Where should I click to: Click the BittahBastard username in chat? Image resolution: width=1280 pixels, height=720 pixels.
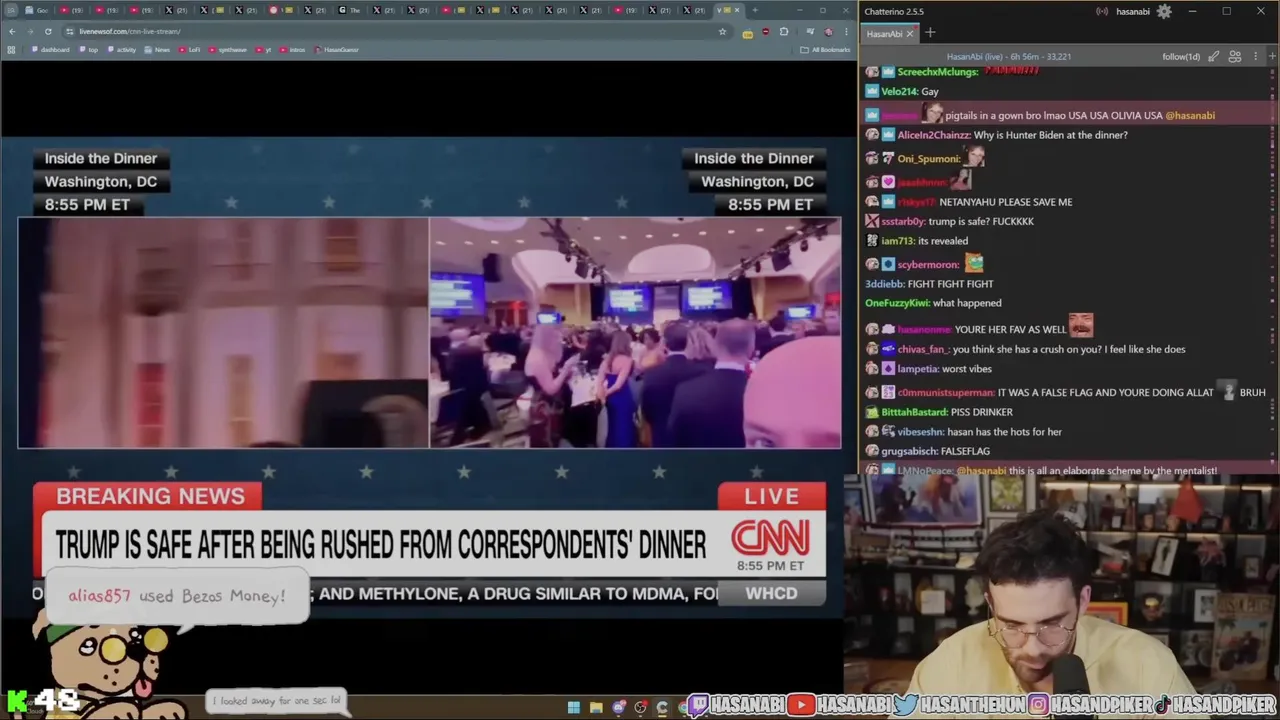pos(915,412)
